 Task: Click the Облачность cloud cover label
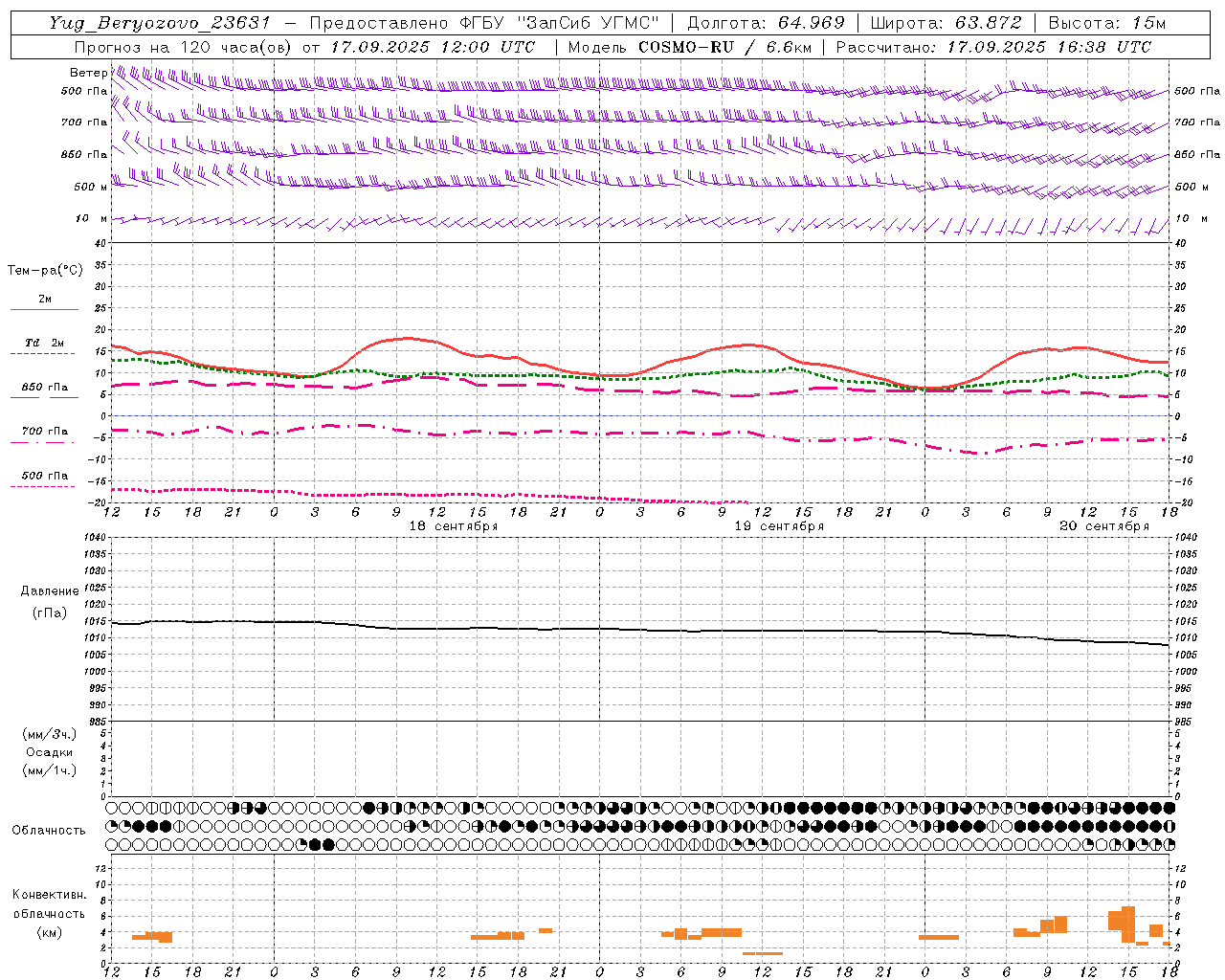pyautogui.click(x=49, y=831)
